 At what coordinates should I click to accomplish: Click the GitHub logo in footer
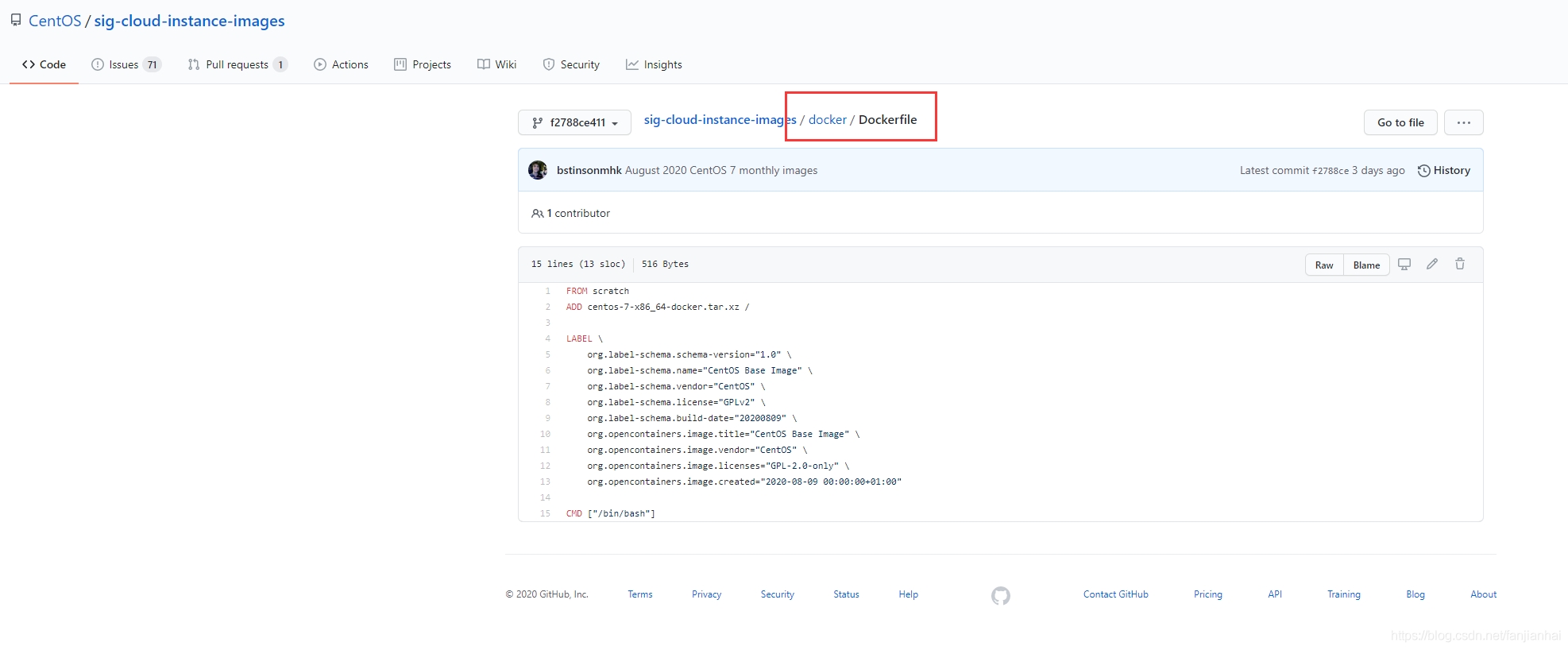(x=1001, y=595)
